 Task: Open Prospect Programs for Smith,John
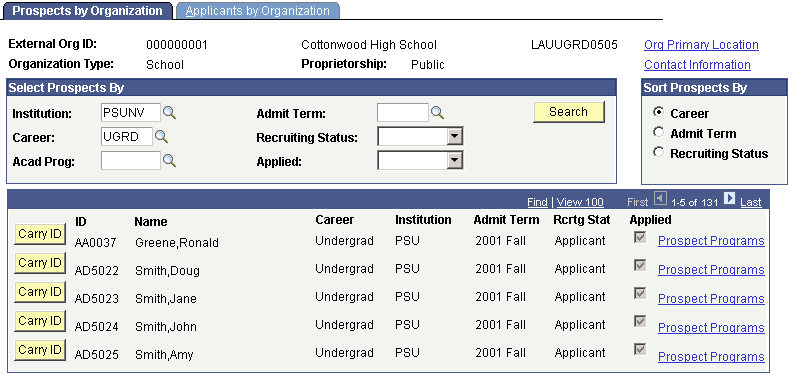711,327
